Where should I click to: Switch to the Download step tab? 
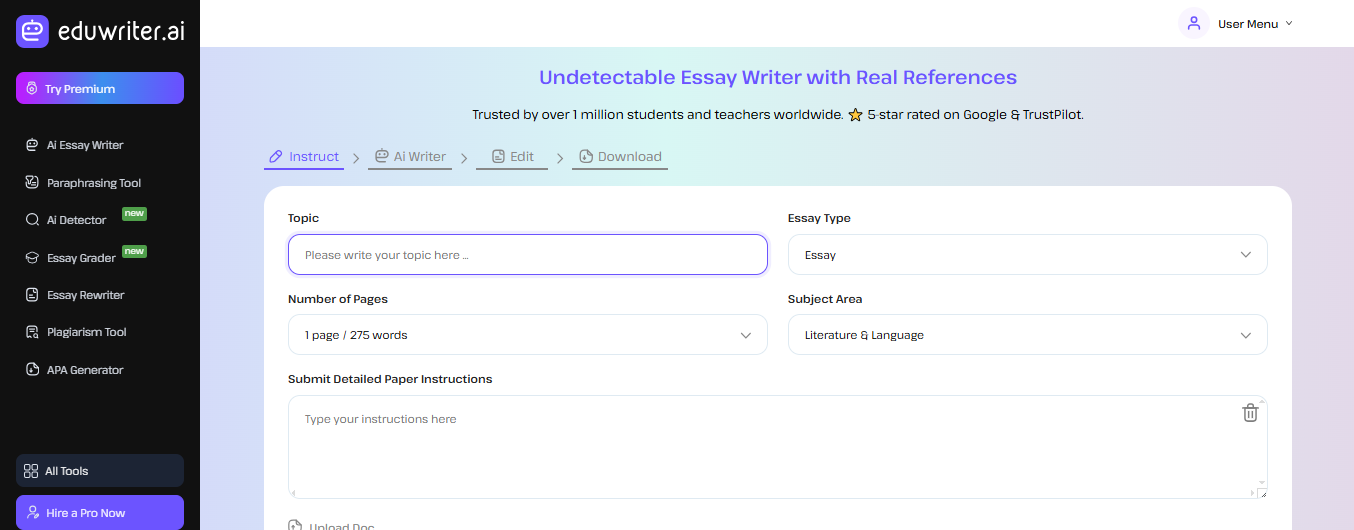click(x=620, y=157)
